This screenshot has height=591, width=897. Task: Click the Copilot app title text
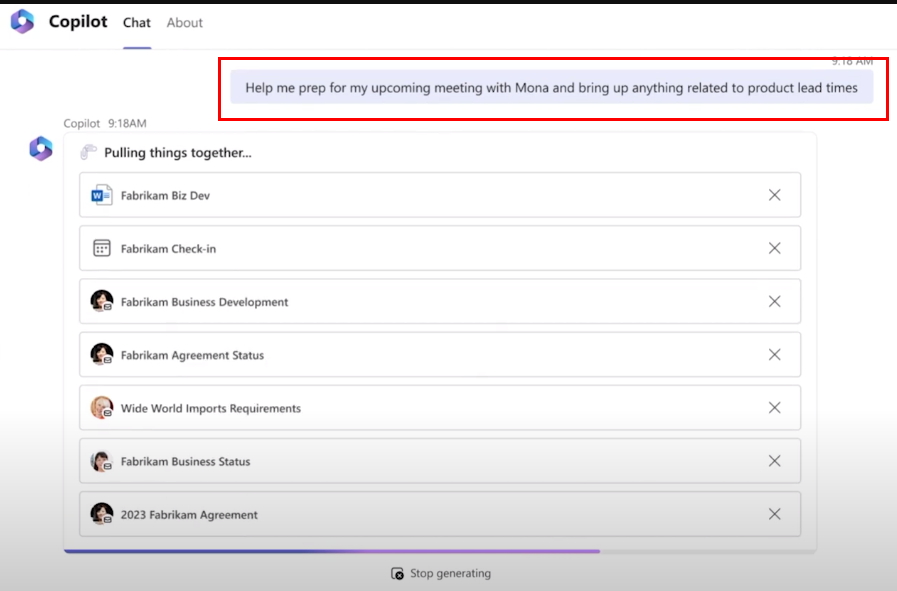(x=78, y=22)
